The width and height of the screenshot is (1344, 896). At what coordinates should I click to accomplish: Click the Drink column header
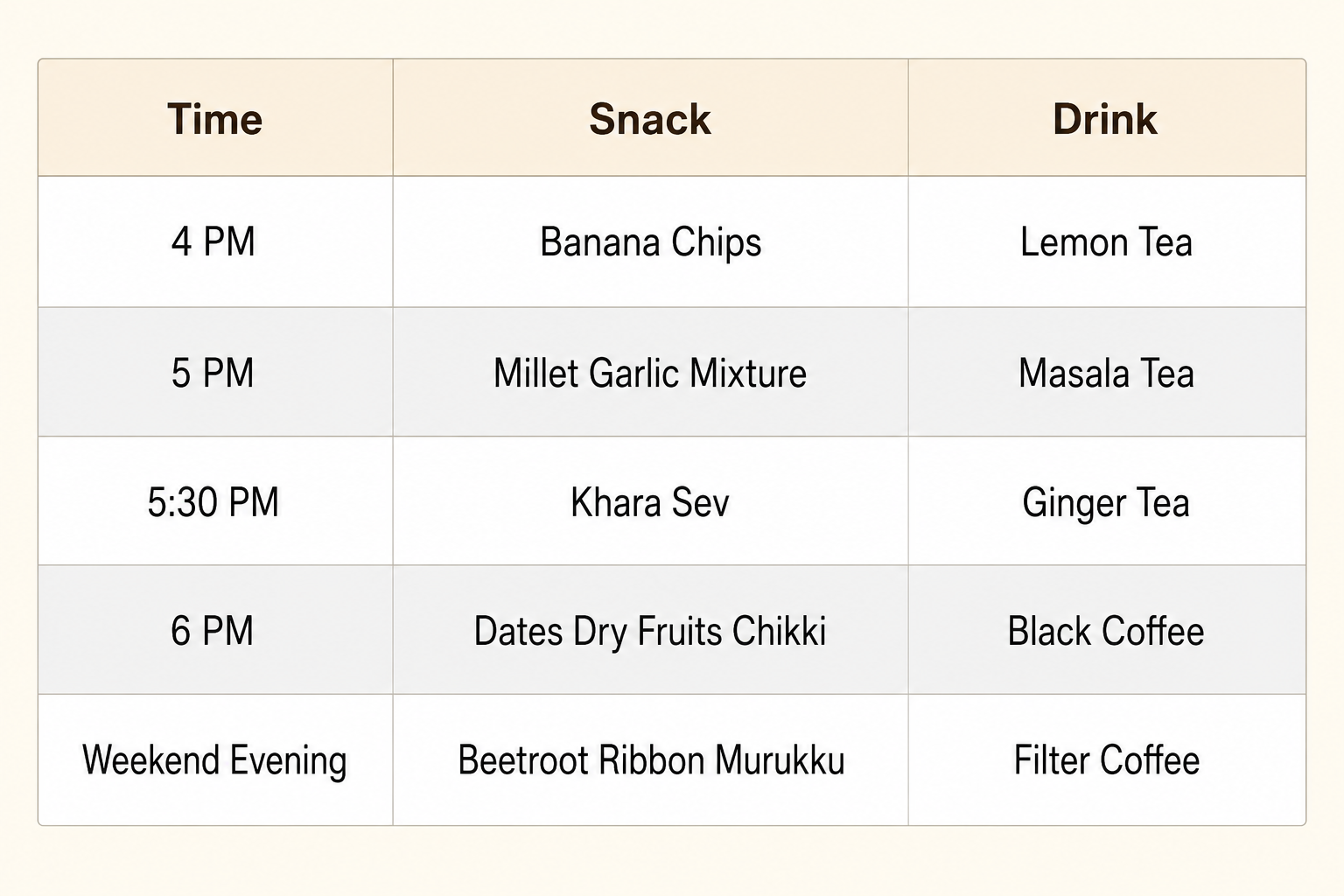click(x=1107, y=118)
